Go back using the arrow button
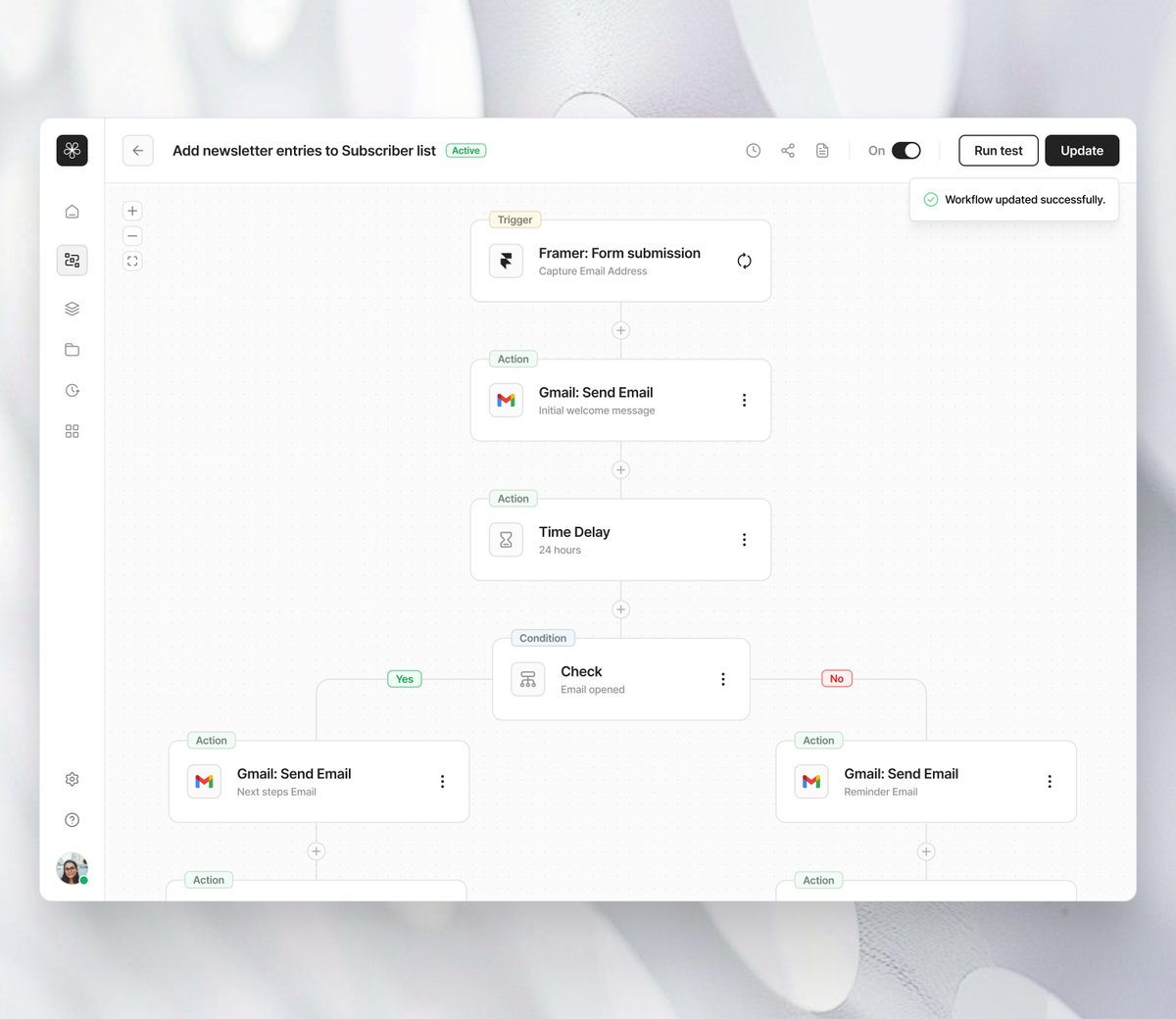 coord(138,151)
